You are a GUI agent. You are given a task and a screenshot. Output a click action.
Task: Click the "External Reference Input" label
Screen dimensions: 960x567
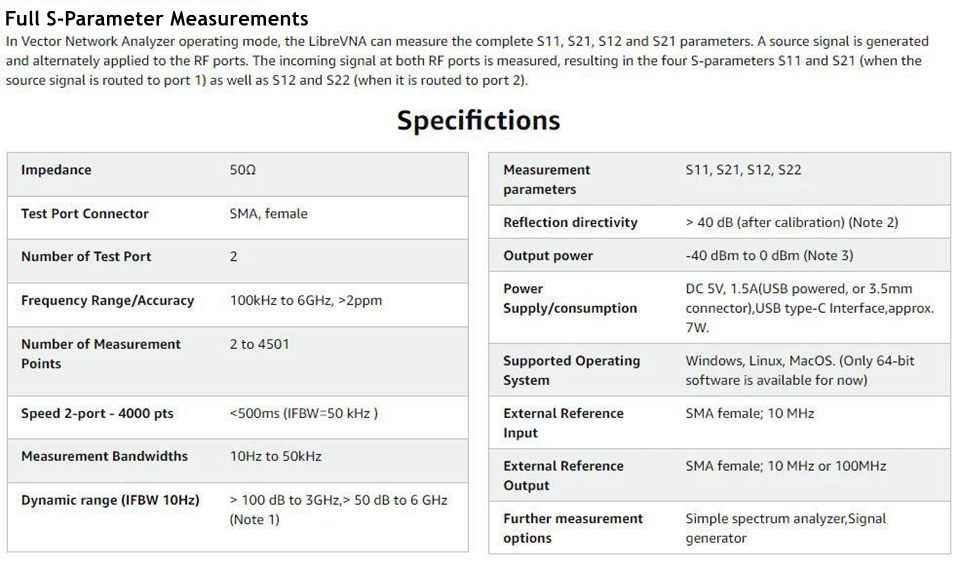[x=563, y=423]
